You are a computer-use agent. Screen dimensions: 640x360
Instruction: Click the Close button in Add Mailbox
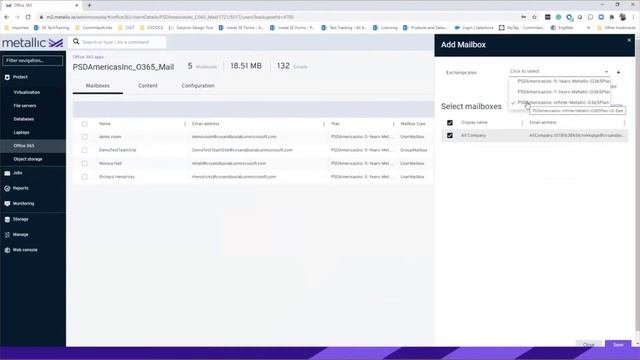pyautogui.click(x=589, y=344)
